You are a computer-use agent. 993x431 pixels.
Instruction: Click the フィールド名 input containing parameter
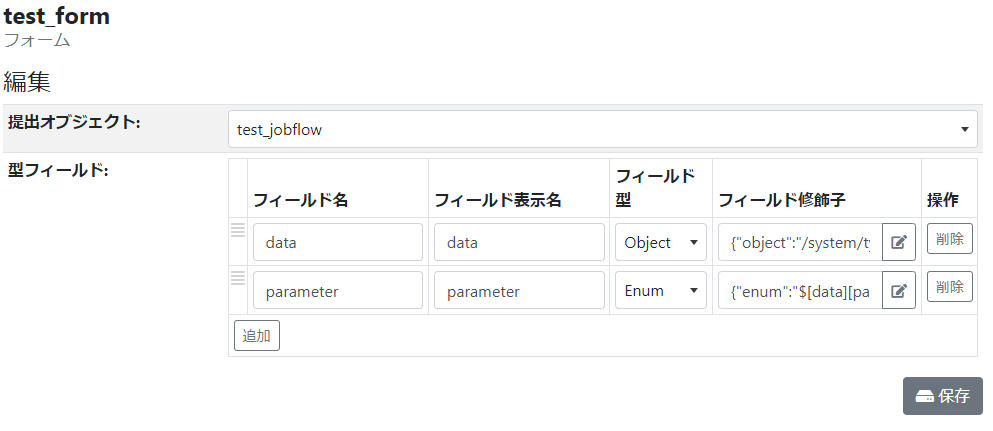tap(338, 291)
